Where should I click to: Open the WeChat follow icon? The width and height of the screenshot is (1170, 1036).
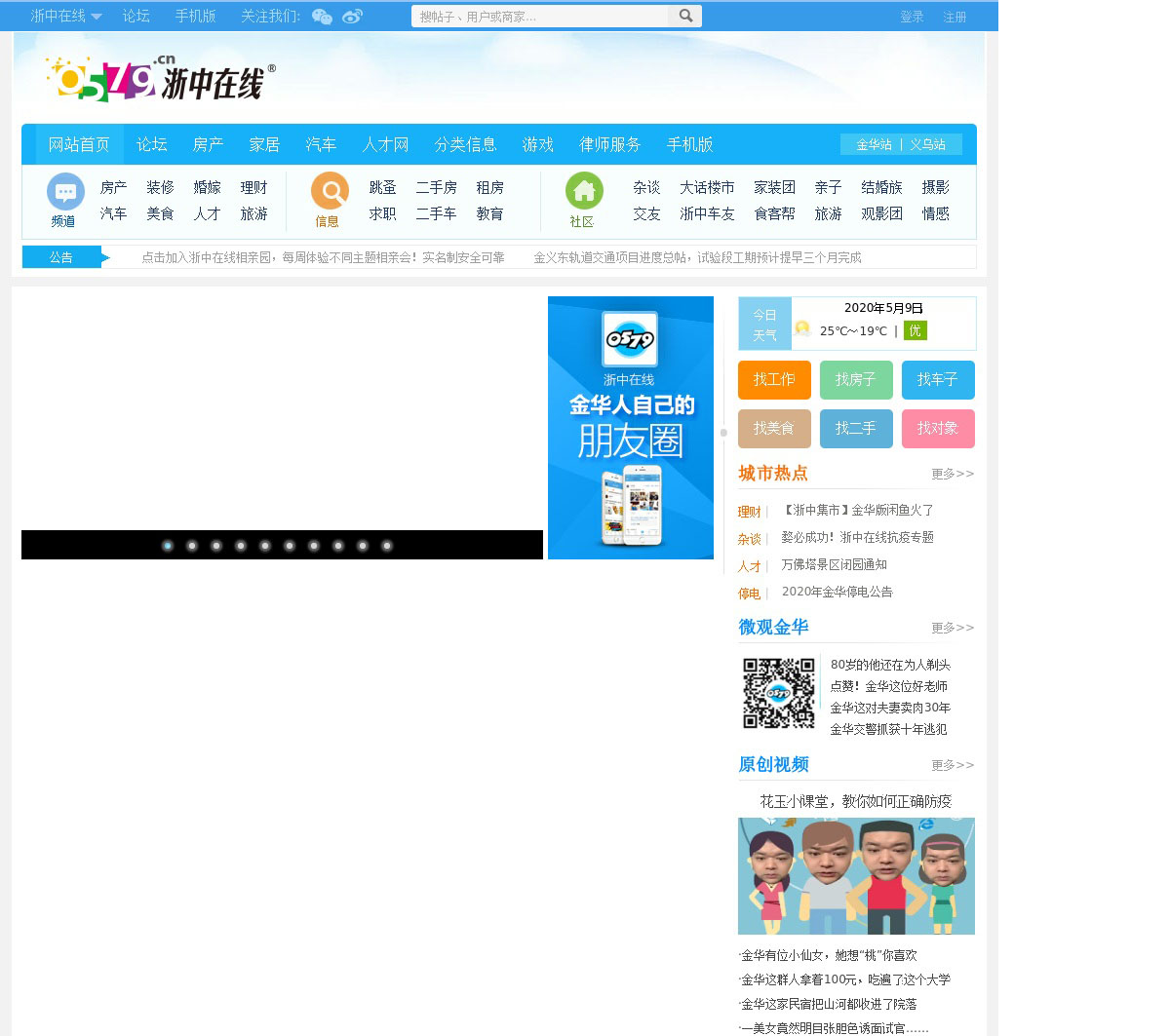click(322, 17)
